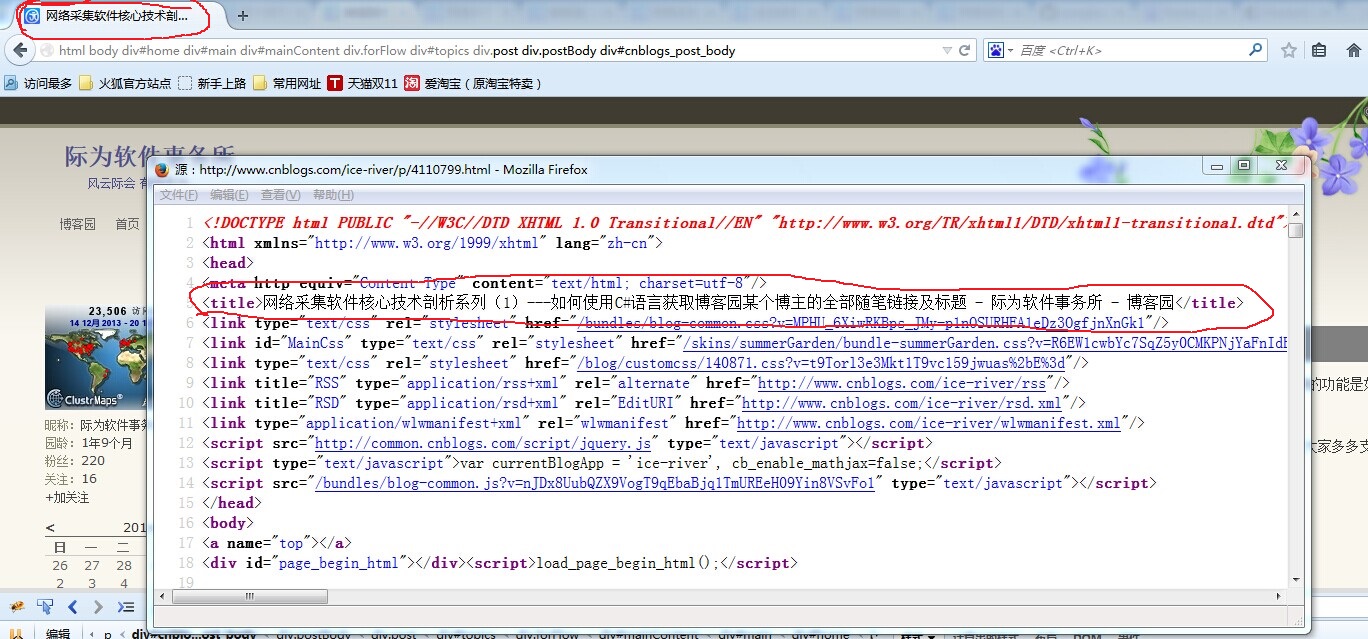The width and height of the screenshot is (1368, 639).
Task: Open 新手上路 bookmark
Action: [212, 84]
